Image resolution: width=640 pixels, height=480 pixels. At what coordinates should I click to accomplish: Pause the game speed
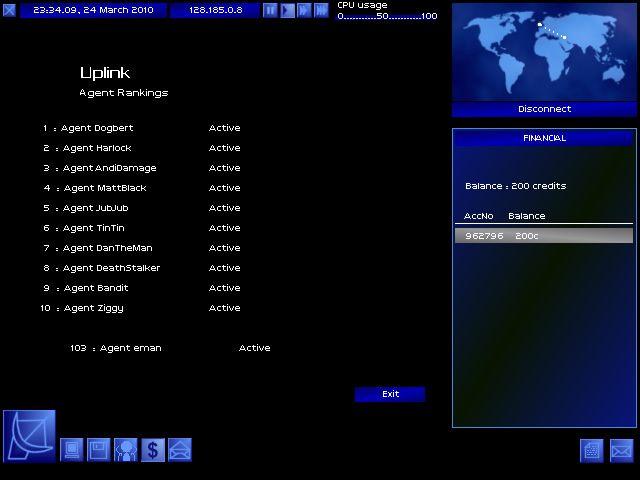click(270, 10)
